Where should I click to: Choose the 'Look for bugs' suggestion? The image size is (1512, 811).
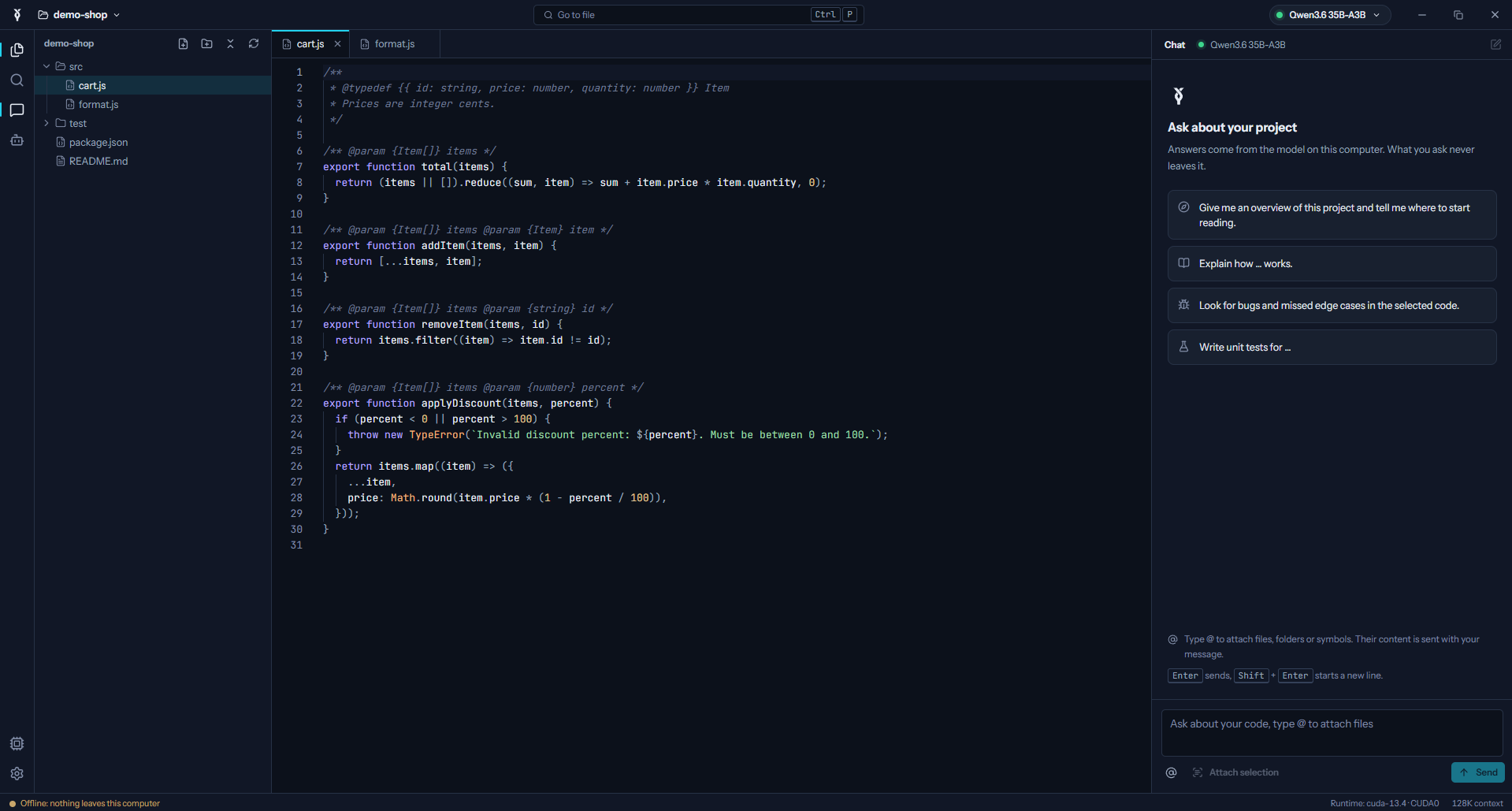1332,305
